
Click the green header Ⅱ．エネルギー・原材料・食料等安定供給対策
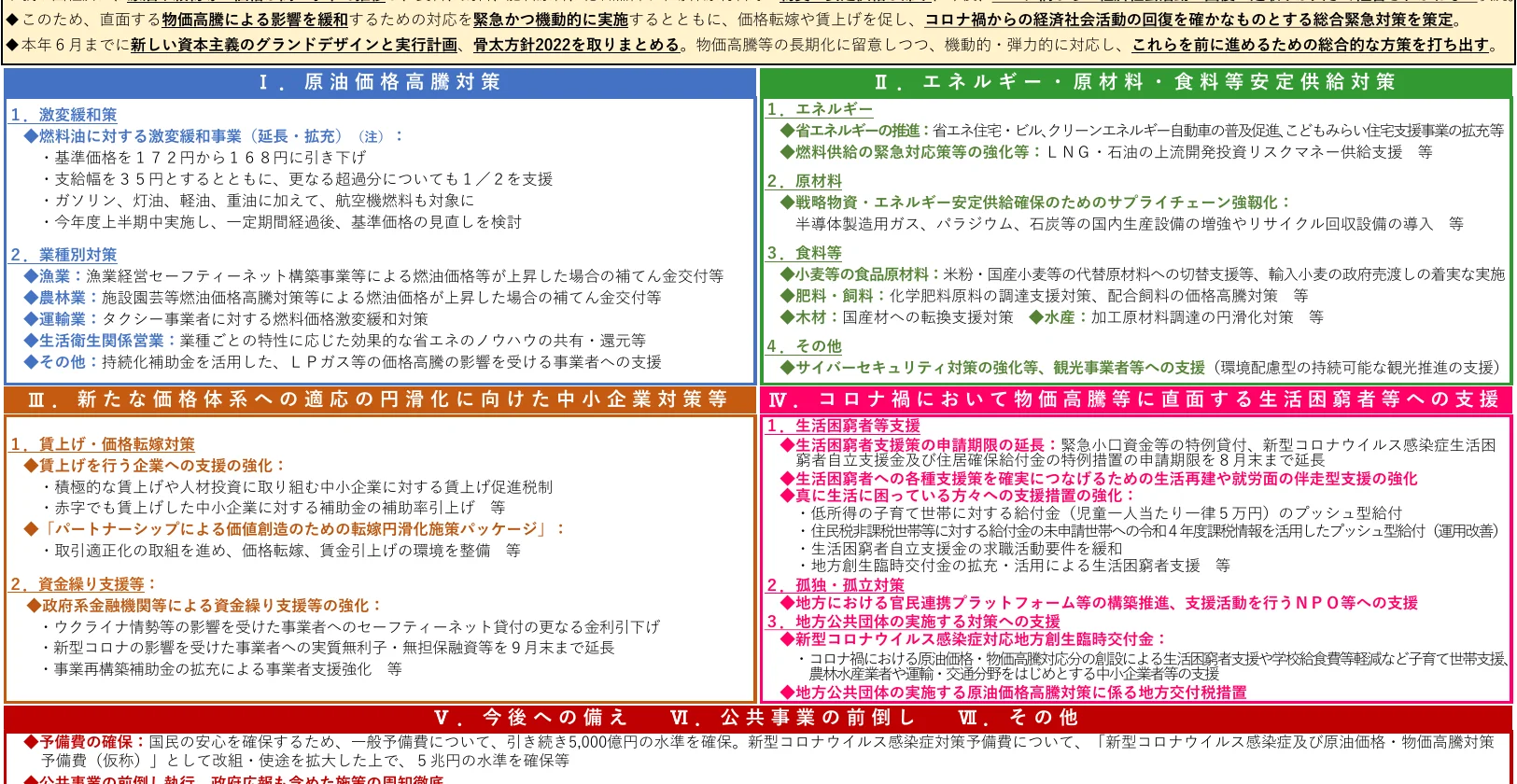coord(1134,82)
